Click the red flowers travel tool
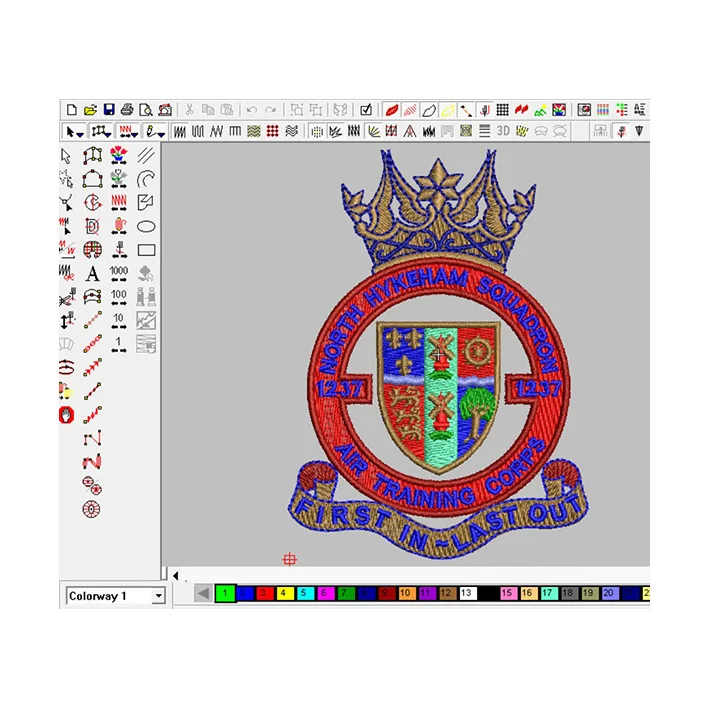The height and width of the screenshot is (709, 709). click(118, 155)
